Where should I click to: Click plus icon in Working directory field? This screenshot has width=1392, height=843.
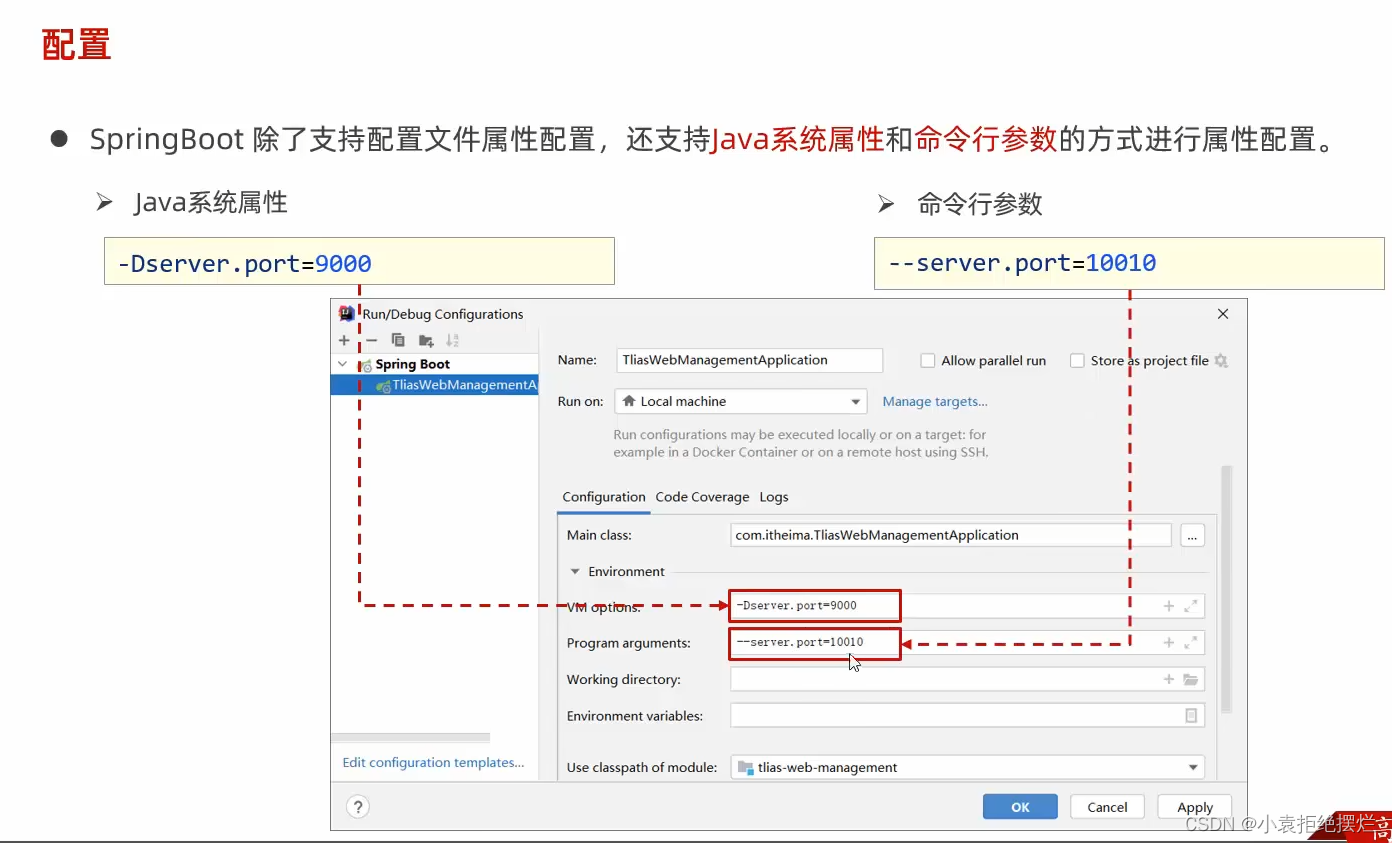(x=1168, y=679)
